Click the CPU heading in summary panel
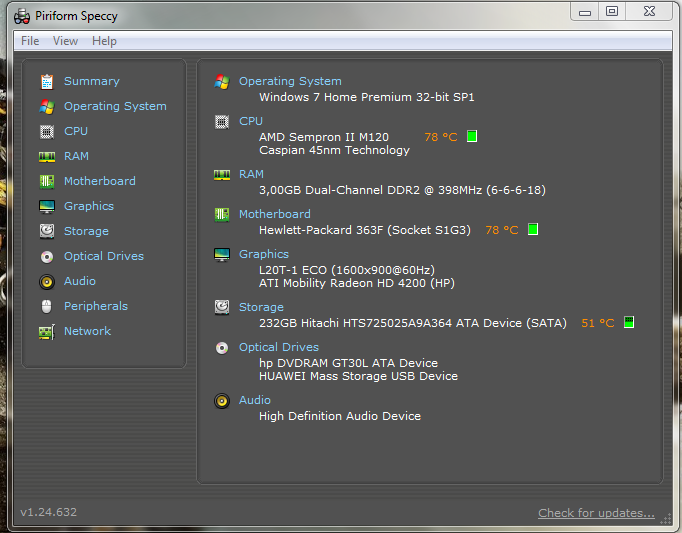The height and width of the screenshot is (533, 682). pos(251,121)
